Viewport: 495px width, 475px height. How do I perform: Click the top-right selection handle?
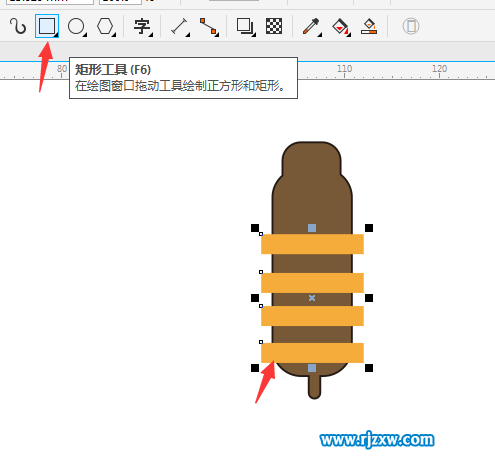pyautogui.click(x=369, y=228)
